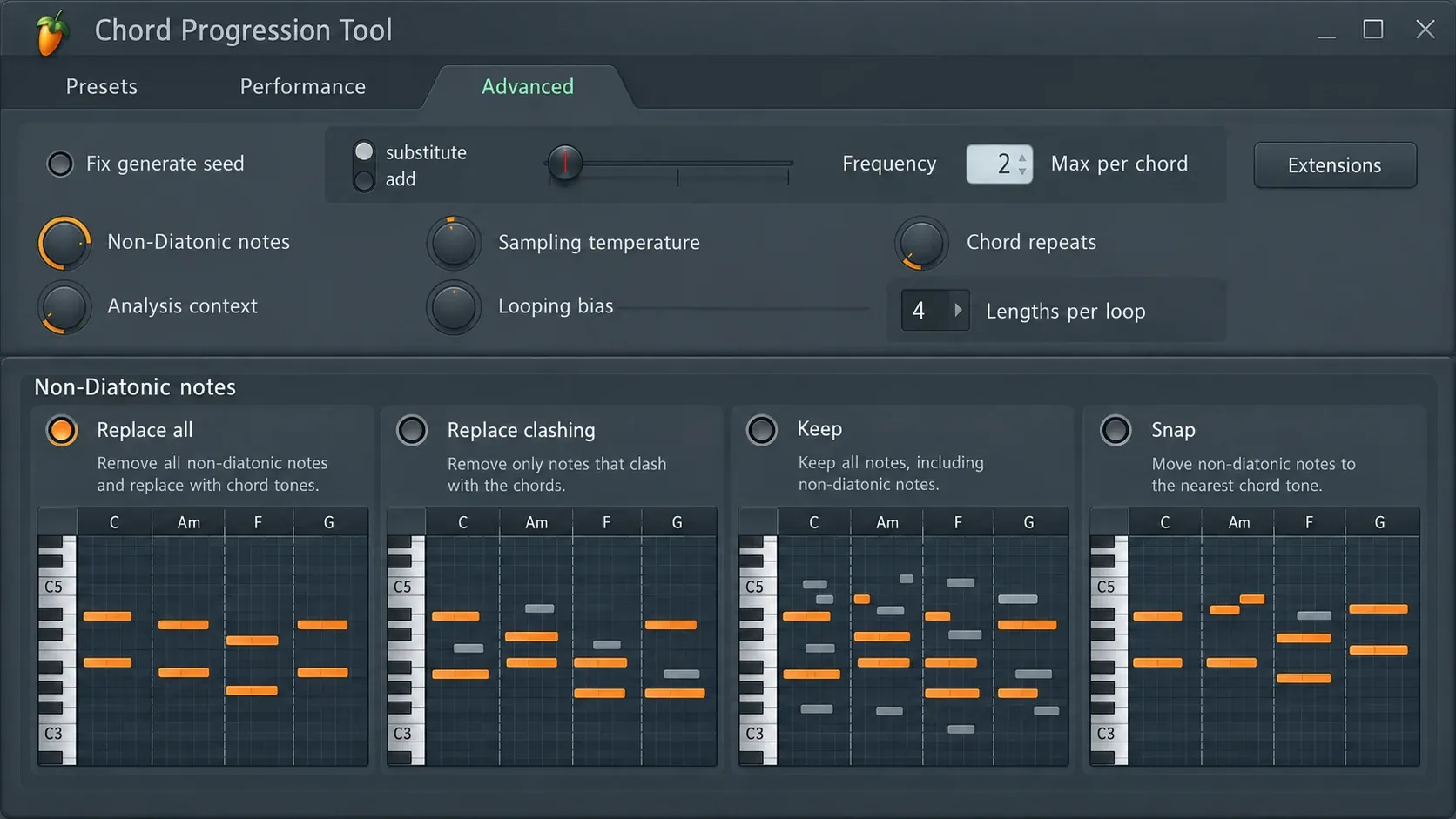Click the Looping bias slider track
This screenshot has height=819, width=1456.
click(745, 308)
